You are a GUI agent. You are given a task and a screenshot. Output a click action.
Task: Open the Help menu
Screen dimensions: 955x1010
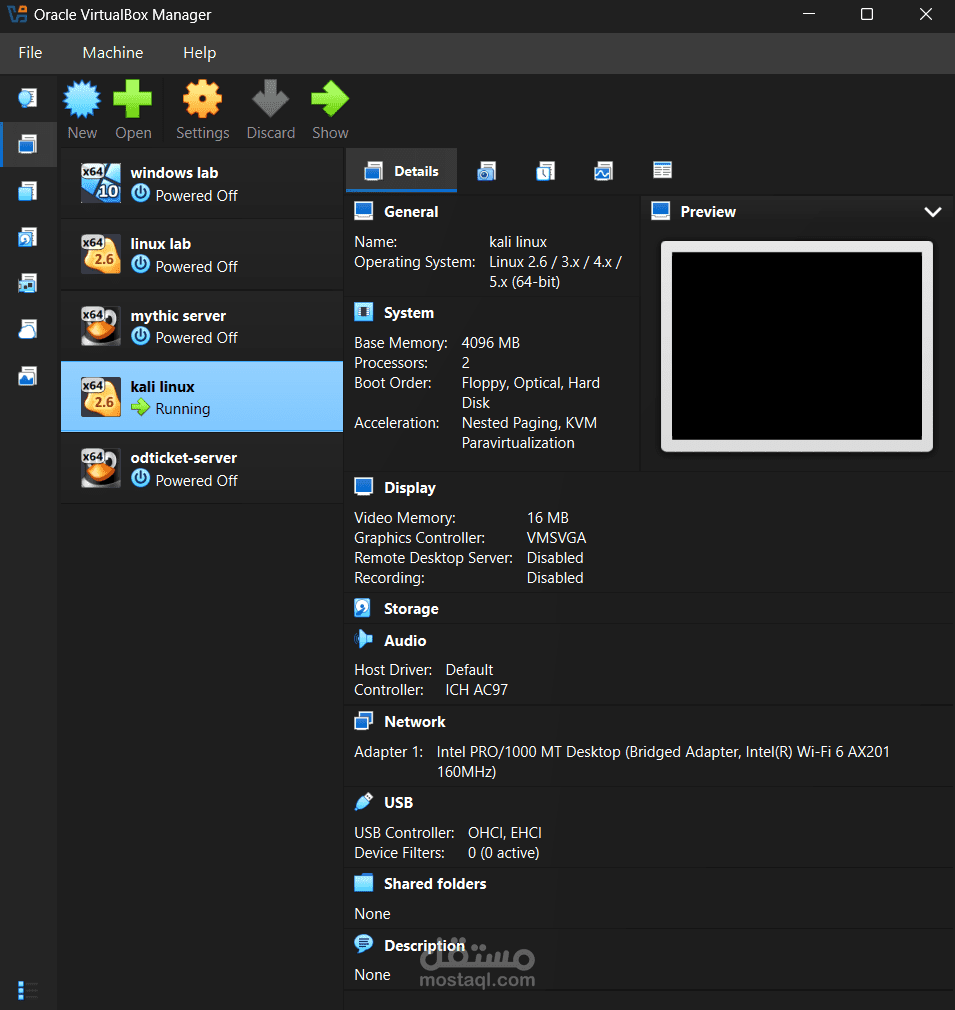tap(200, 53)
